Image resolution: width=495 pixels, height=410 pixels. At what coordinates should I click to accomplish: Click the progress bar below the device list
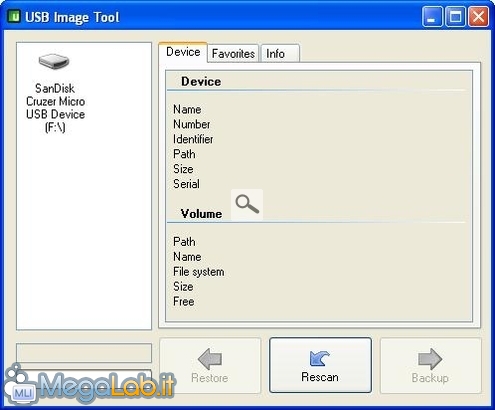[x=84, y=353]
